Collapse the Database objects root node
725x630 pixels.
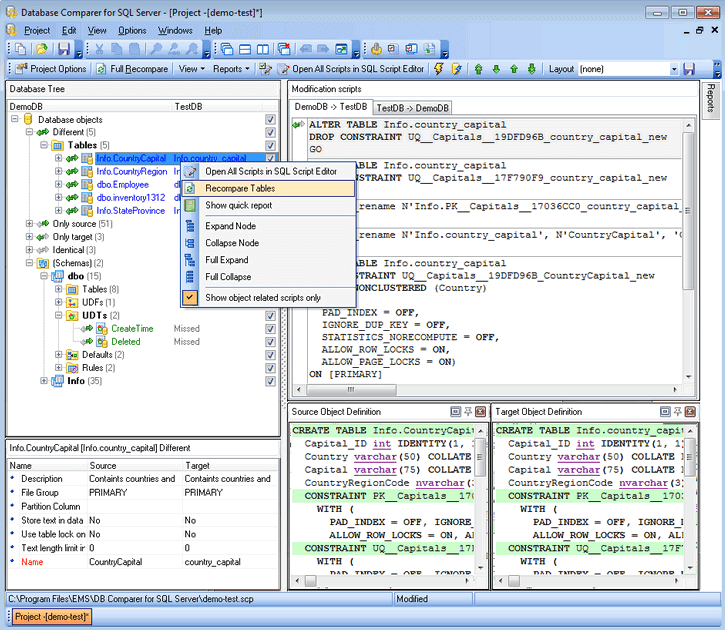click(x=15, y=119)
